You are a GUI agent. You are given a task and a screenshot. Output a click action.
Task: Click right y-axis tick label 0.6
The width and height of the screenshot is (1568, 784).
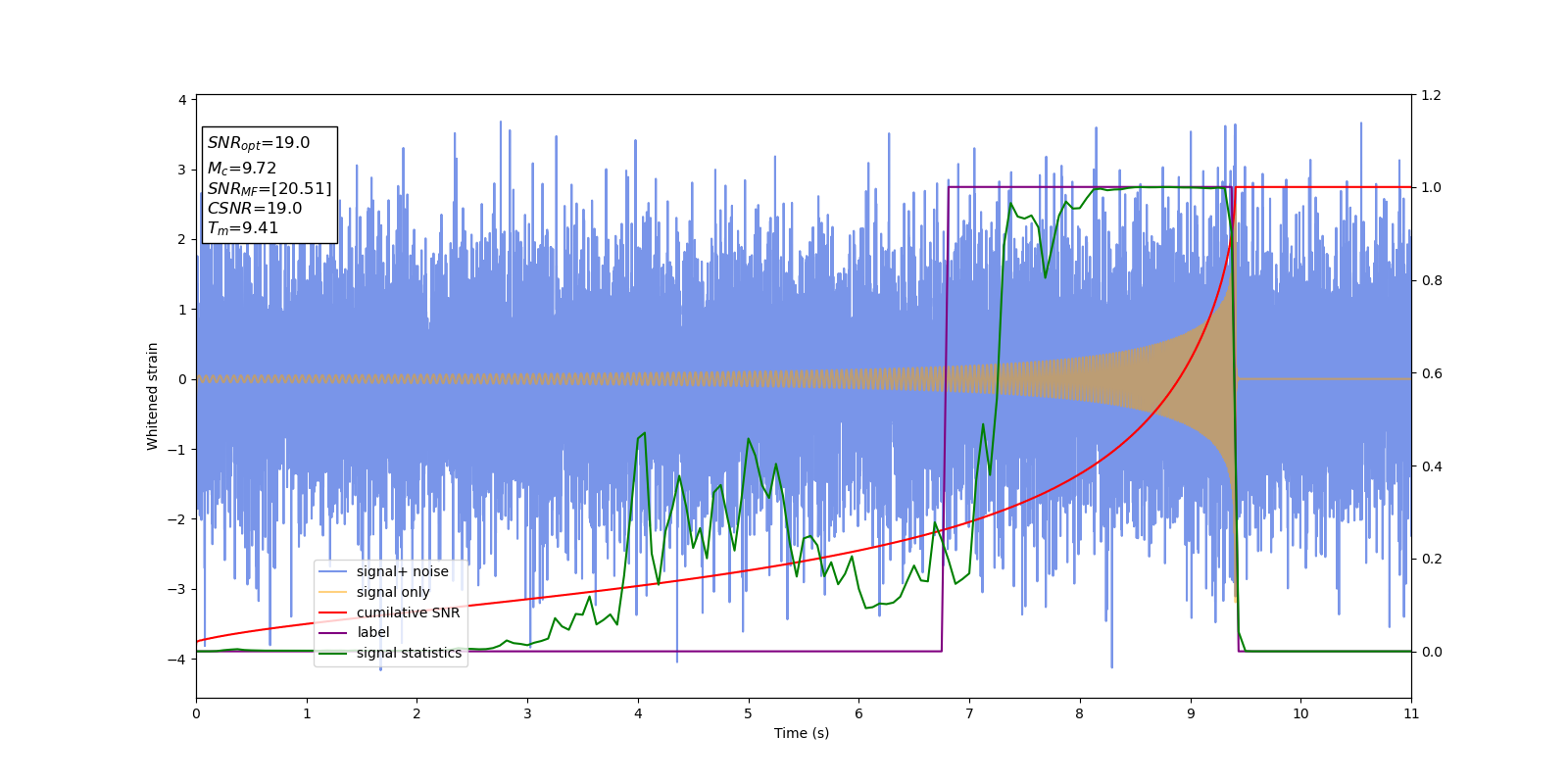click(x=1431, y=373)
